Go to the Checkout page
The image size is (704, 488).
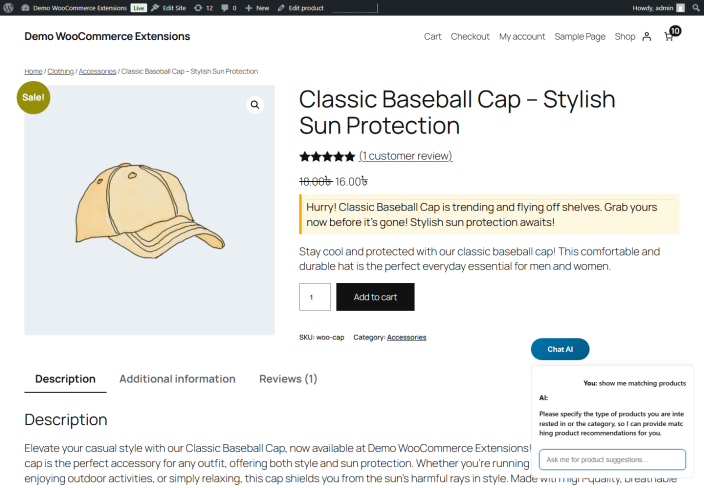coord(470,36)
